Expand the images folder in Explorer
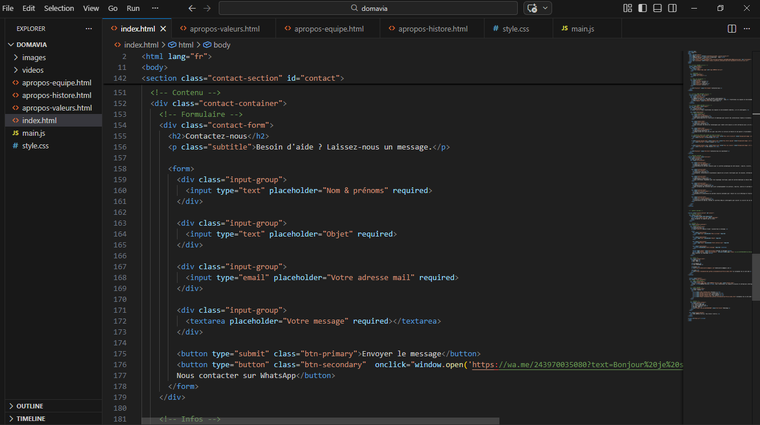The width and height of the screenshot is (760, 425). click(34, 58)
